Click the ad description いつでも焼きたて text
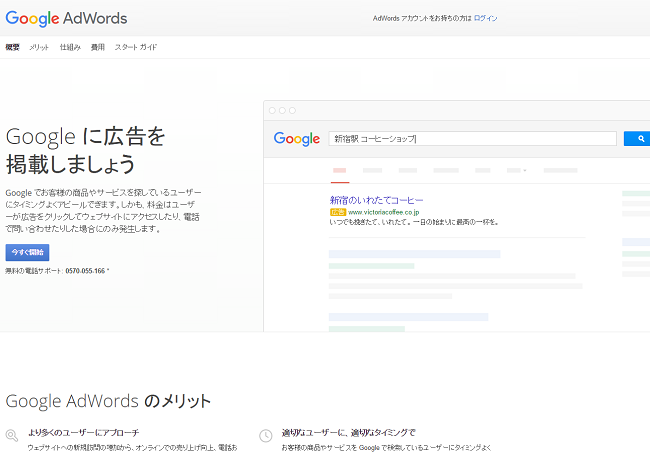Viewport: 650px width, 453px height. click(x=414, y=223)
